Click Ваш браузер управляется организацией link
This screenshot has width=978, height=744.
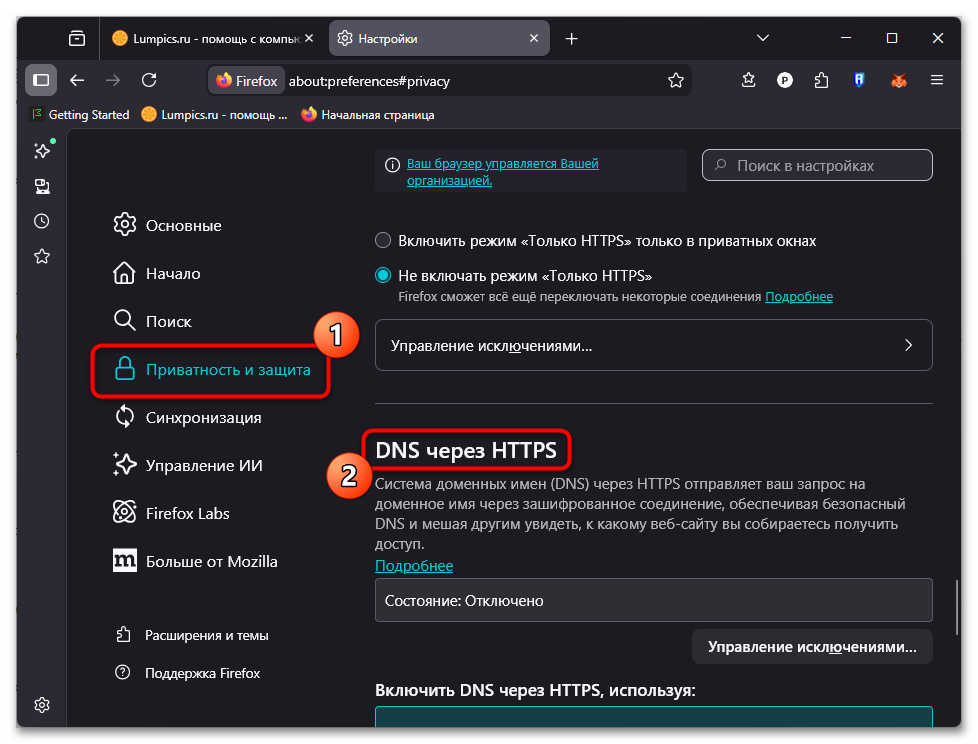[x=503, y=172]
